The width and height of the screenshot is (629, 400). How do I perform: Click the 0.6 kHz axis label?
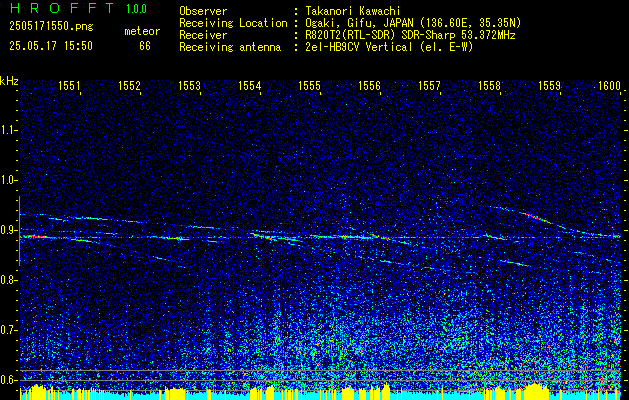pos(8,380)
